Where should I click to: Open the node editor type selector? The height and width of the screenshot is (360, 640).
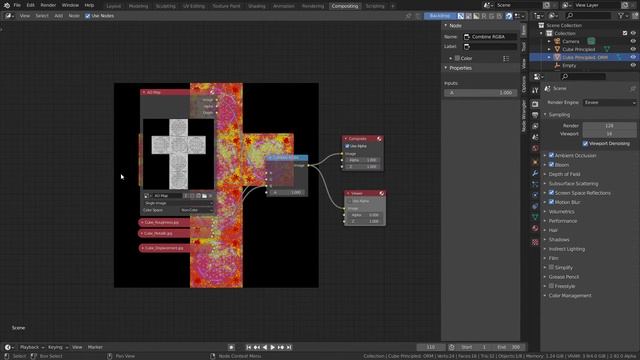9,16
